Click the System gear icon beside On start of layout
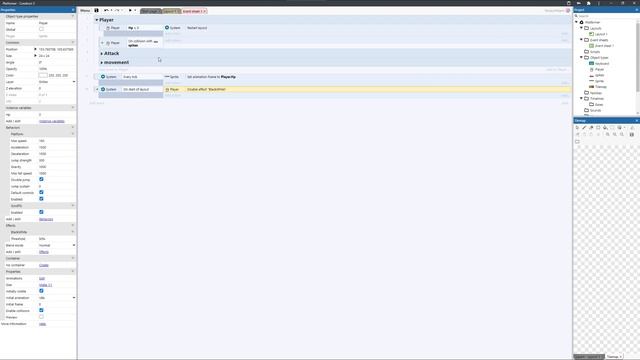640x360 pixels. pyautogui.click(x=103, y=89)
